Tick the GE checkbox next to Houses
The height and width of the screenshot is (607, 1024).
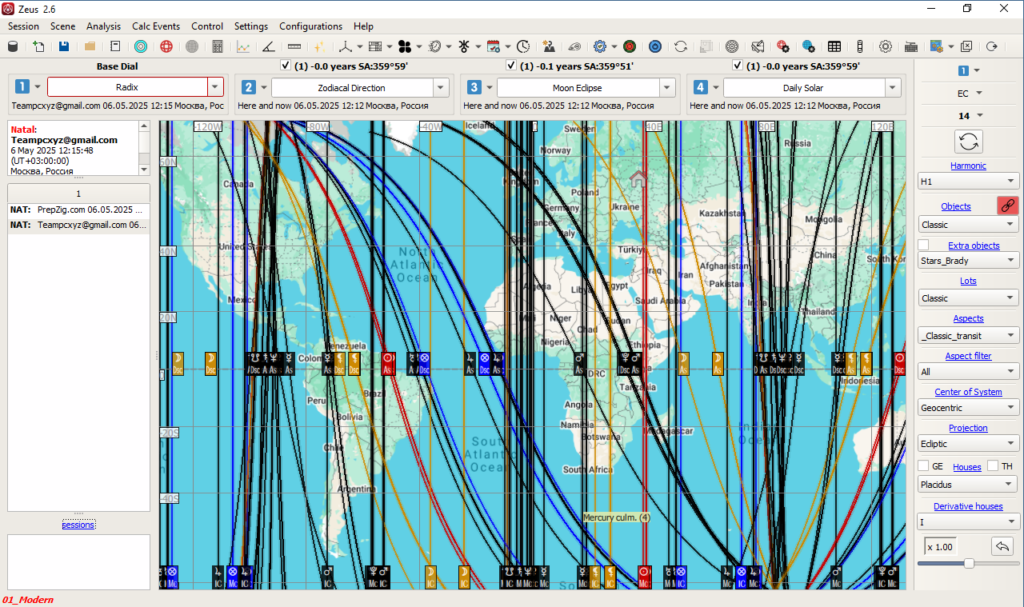click(x=924, y=466)
